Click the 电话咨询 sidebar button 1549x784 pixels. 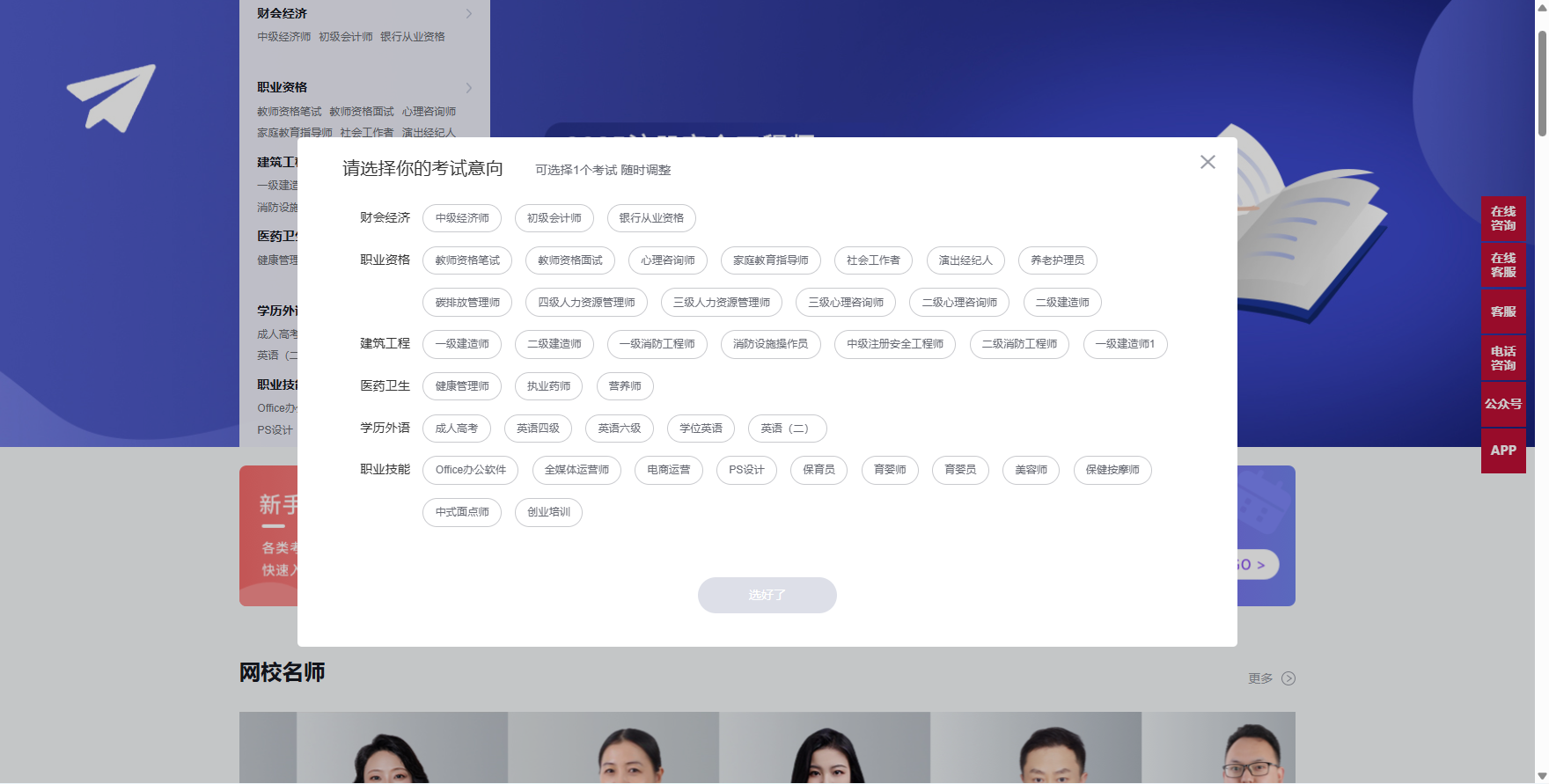pyautogui.click(x=1503, y=358)
